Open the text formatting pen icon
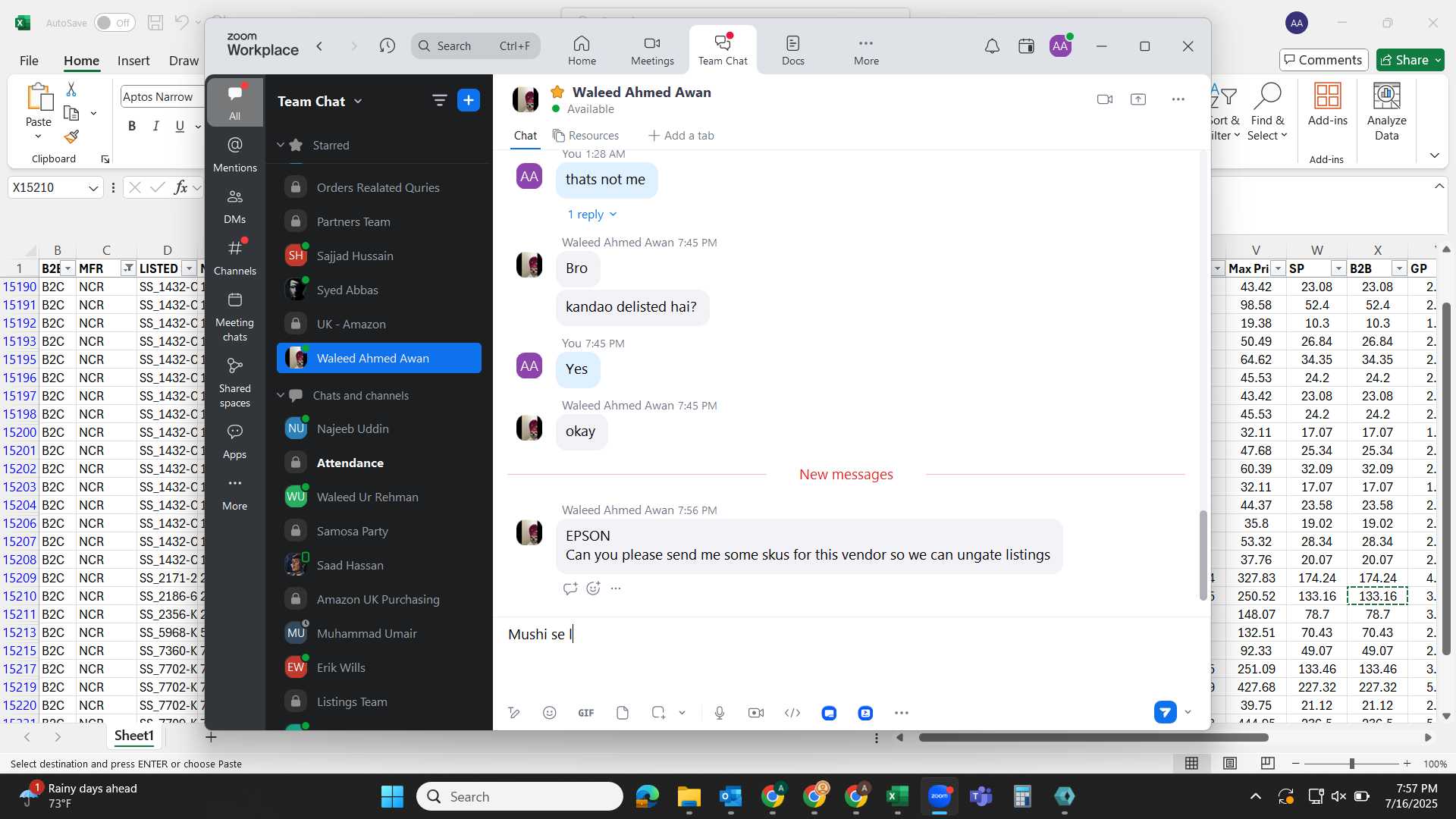 coord(514,713)
